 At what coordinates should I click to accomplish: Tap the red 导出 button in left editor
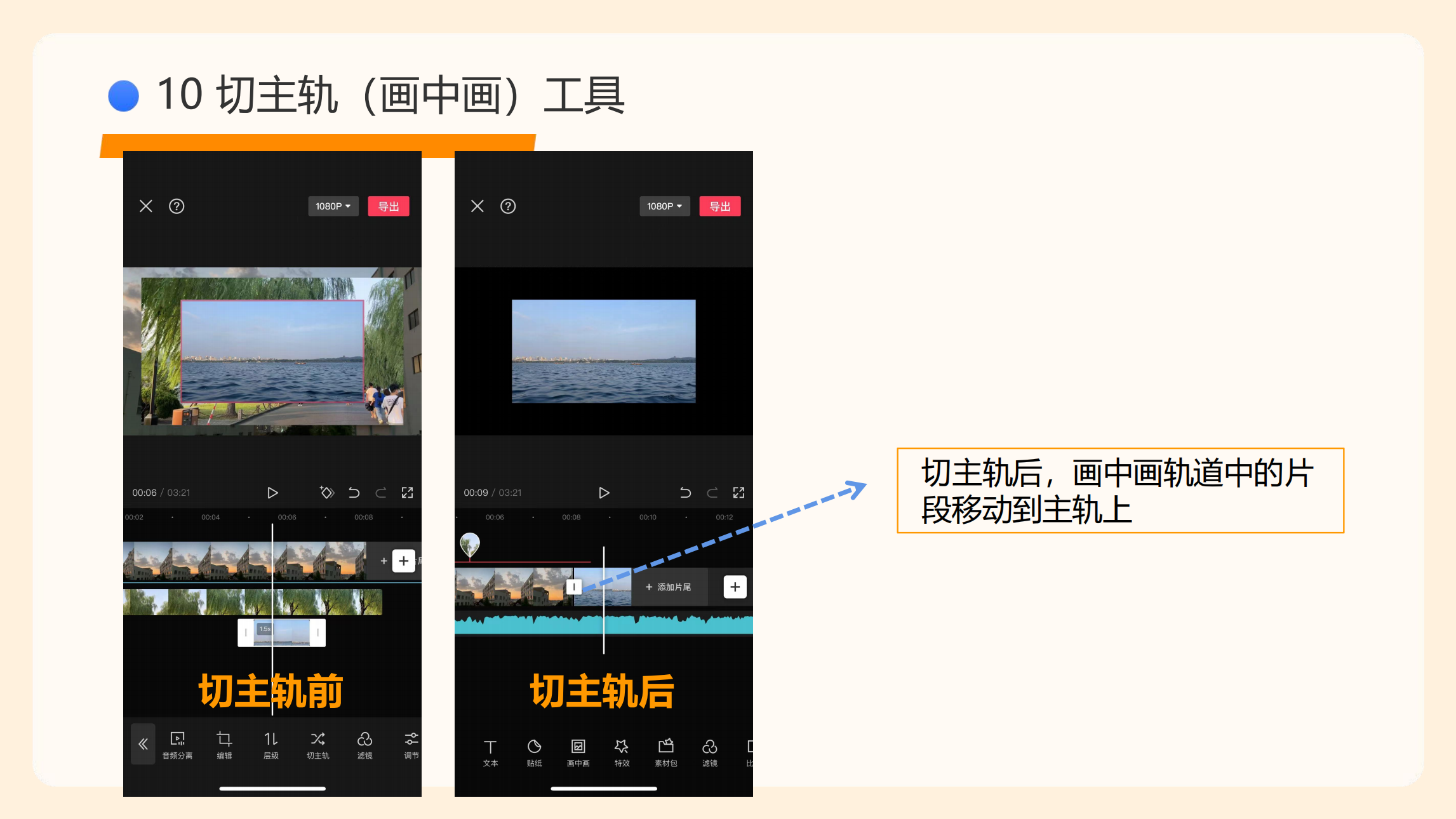[x=389, y=206]
